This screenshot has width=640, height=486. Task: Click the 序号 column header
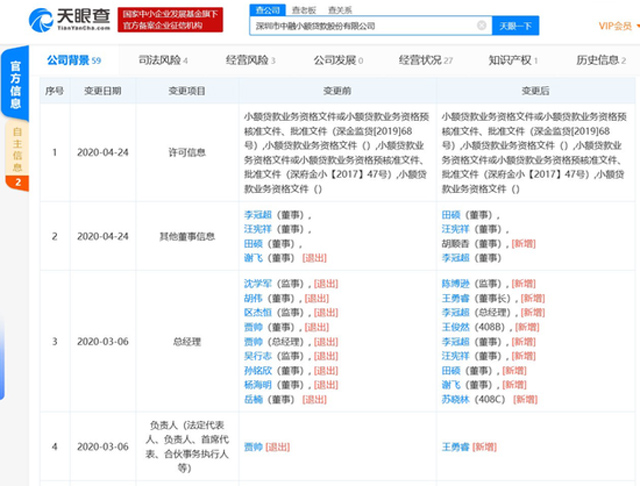54,91
